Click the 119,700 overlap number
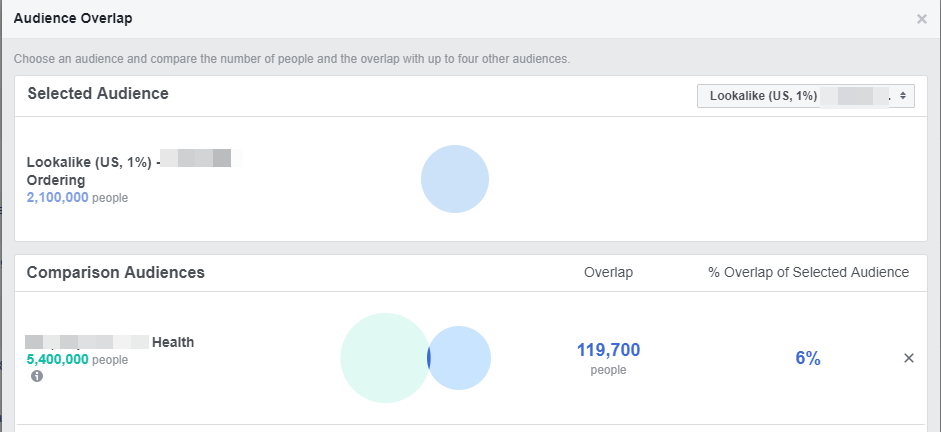The height and width of the screenshot is (432, 941). click(x=608, y=350)
